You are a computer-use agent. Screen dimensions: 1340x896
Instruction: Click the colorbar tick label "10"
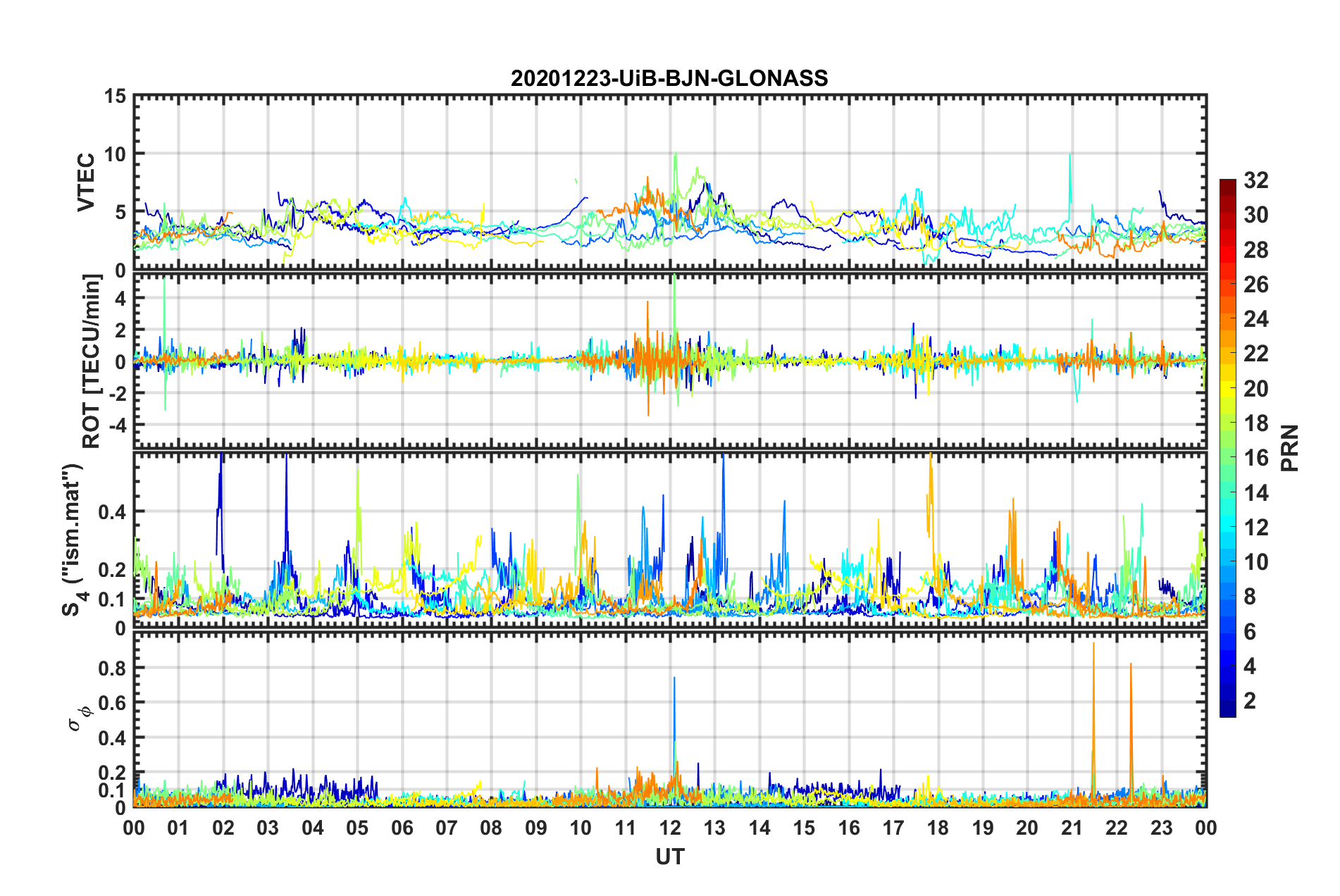click(x=1255, y=562)
